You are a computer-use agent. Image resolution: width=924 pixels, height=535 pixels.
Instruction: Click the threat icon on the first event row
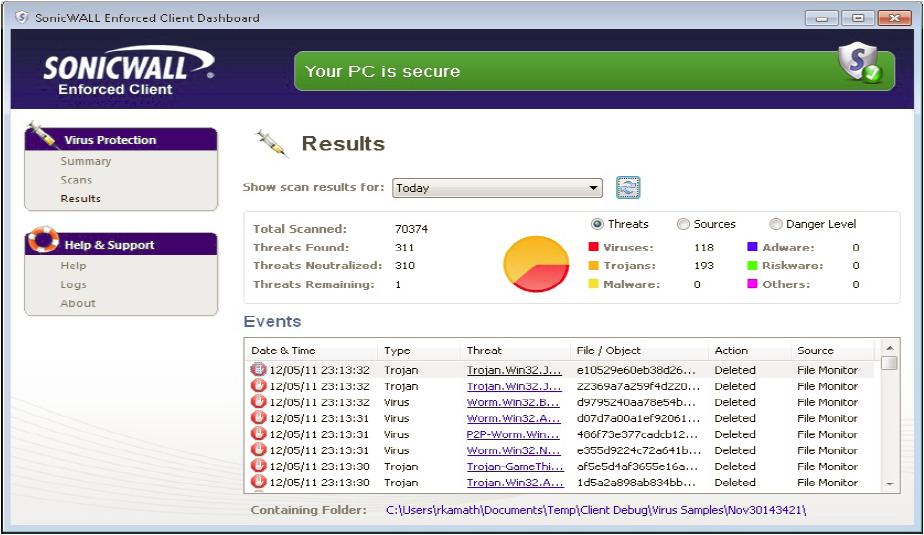tap(258, 370)
